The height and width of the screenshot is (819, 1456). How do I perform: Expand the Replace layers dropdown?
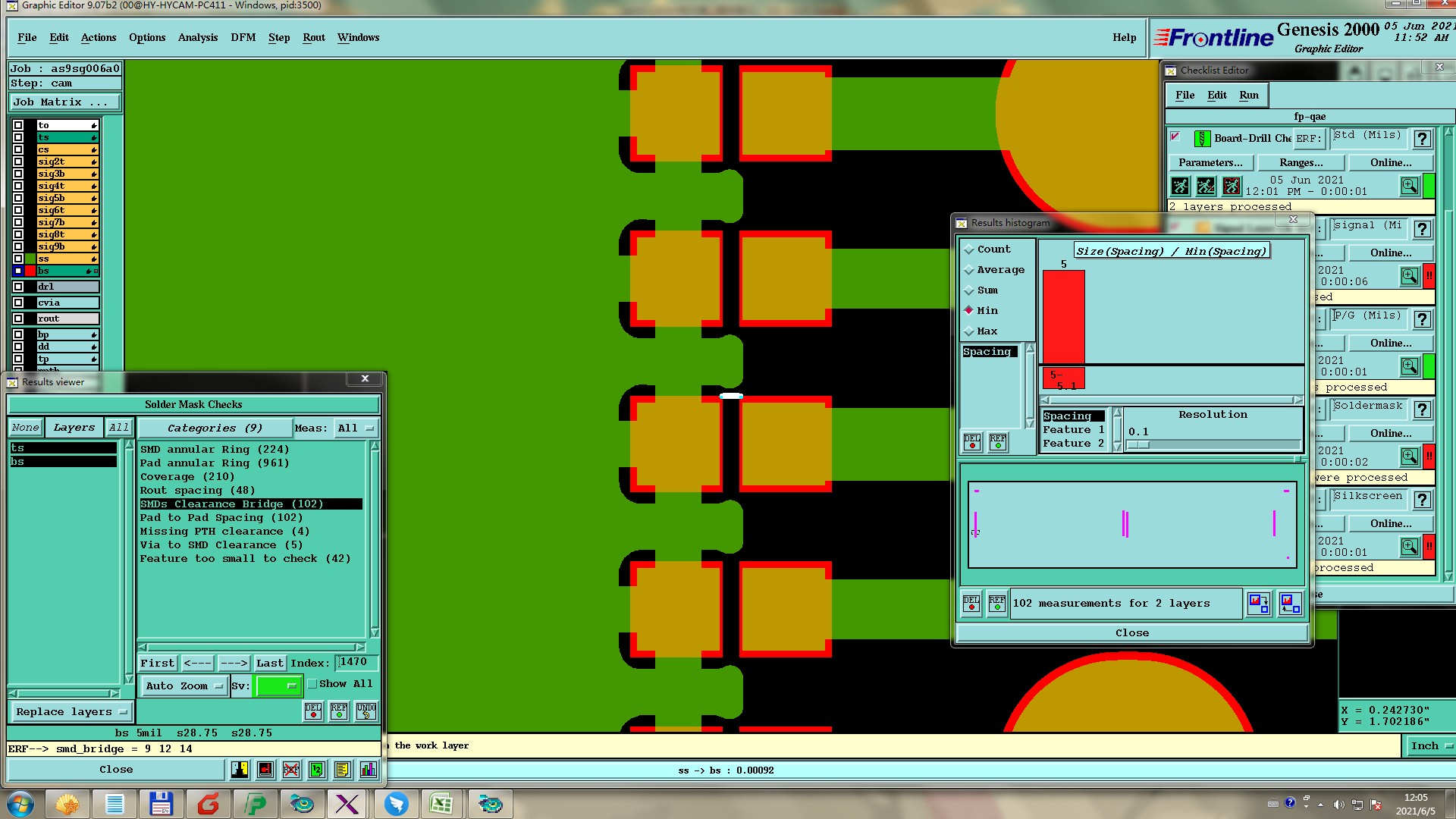tap(71, 712)
